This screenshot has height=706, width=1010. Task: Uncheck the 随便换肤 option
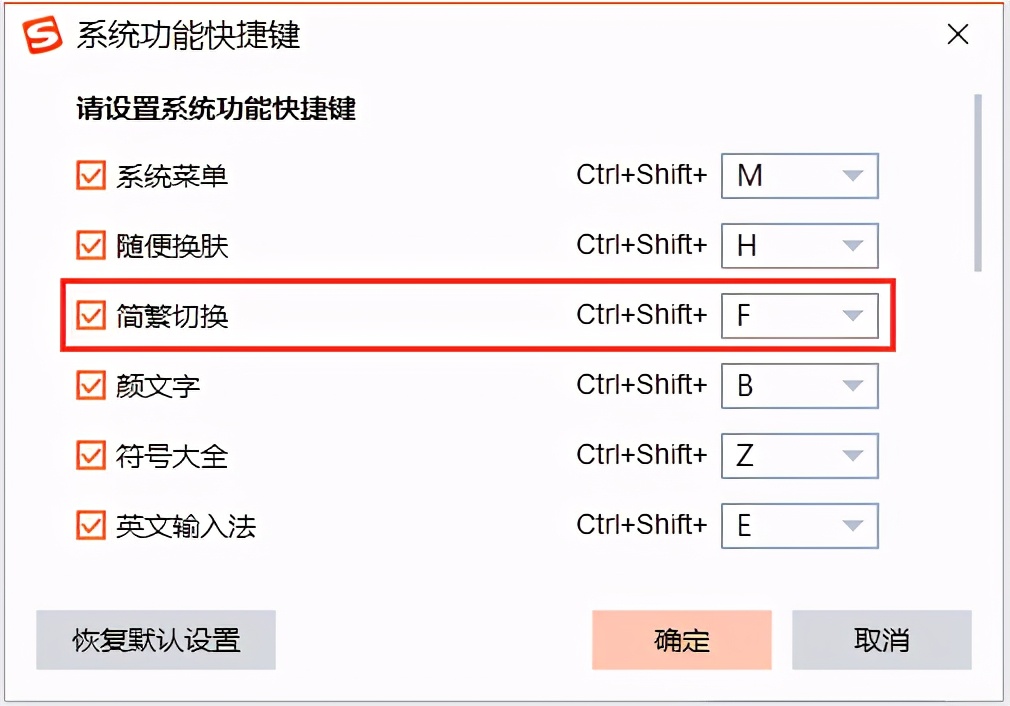[x=91, y=245]
